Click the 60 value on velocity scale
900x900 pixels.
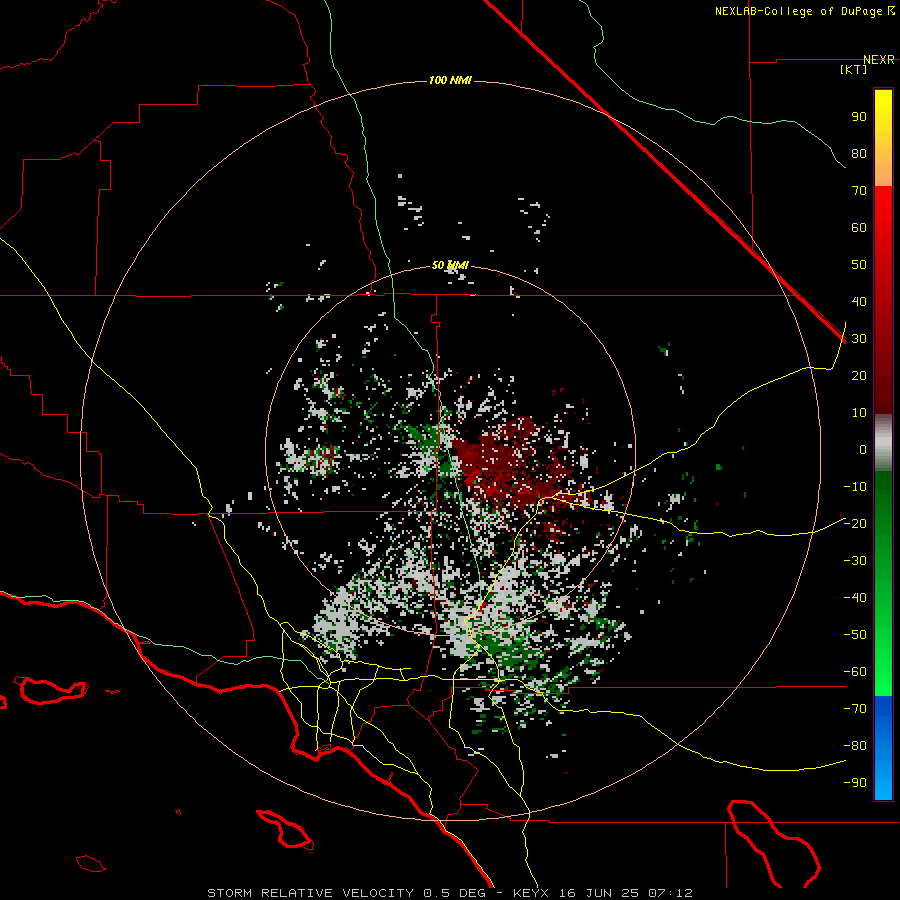859,228
